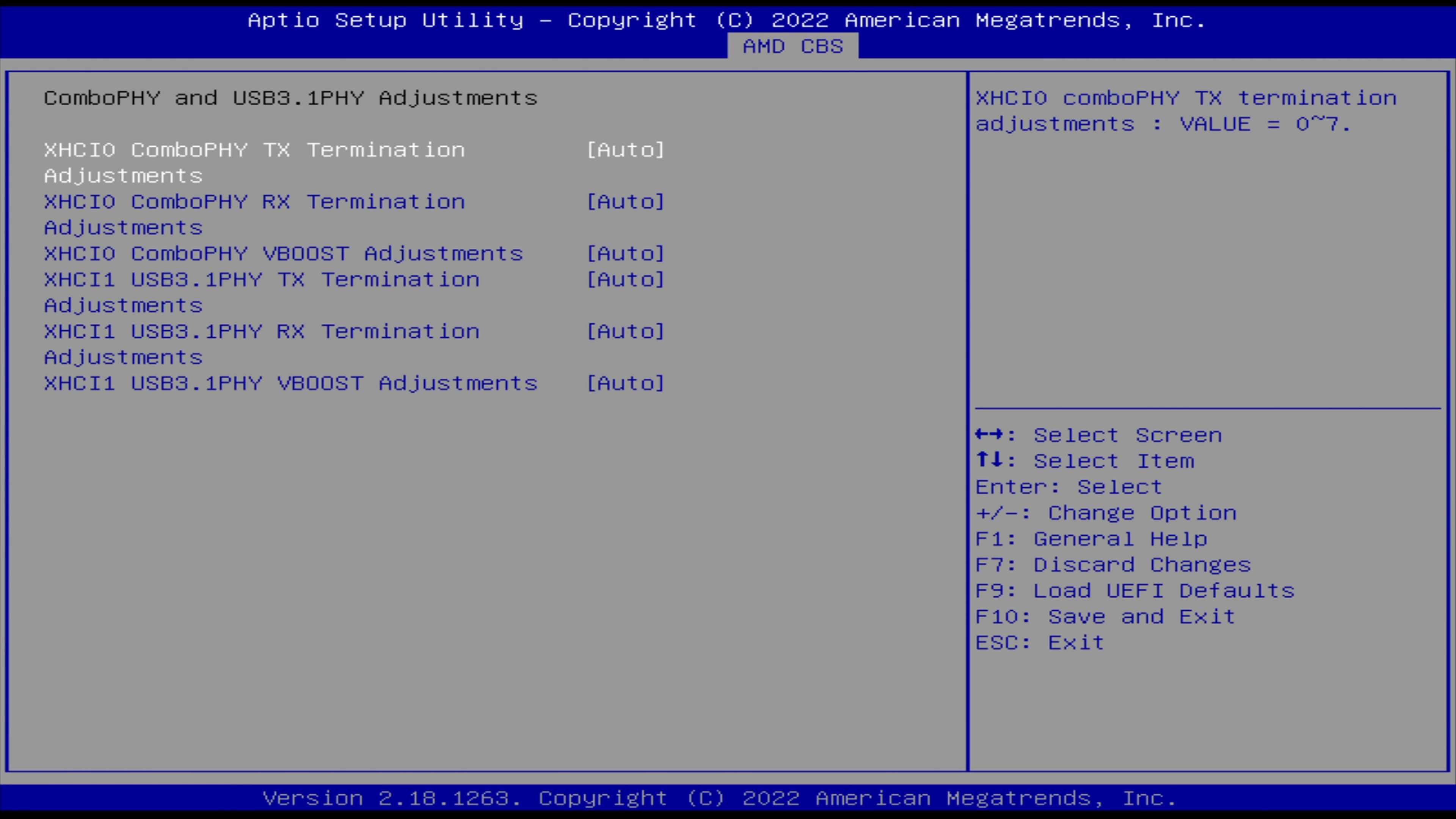Image resolution: width=1456 pixels, height=819 pixels.
Task: Select XHCI1 USB3.1PHY VBOOST Adjustments label
Action: tap(290, 383)
